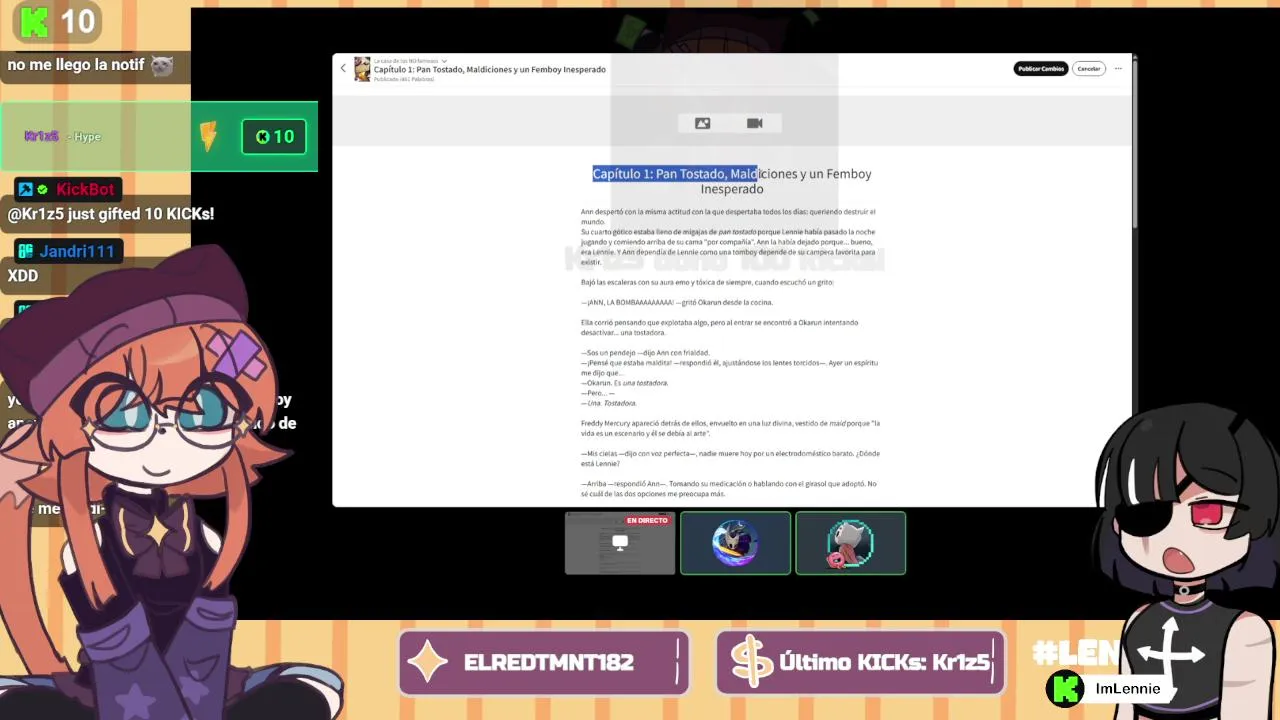Add an image with the photo icon

[x=702, y=123]
